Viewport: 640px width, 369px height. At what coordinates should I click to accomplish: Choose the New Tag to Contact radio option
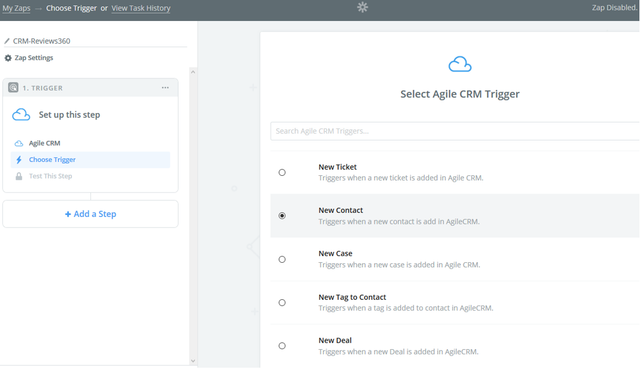tap(282, 302)
